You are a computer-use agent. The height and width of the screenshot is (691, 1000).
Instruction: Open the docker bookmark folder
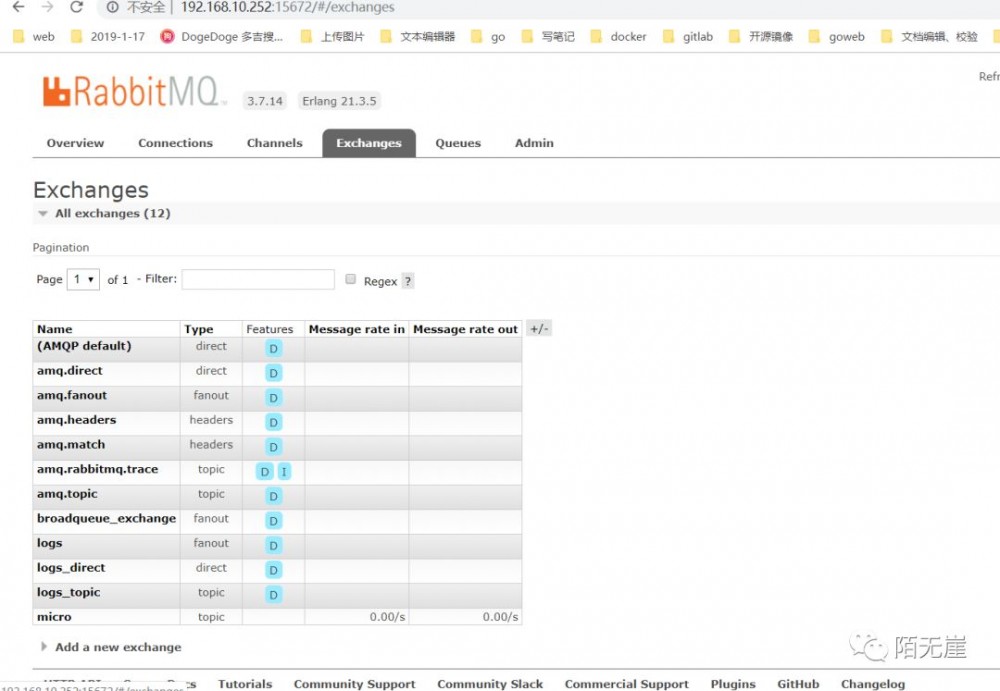(x=619, y=36)
